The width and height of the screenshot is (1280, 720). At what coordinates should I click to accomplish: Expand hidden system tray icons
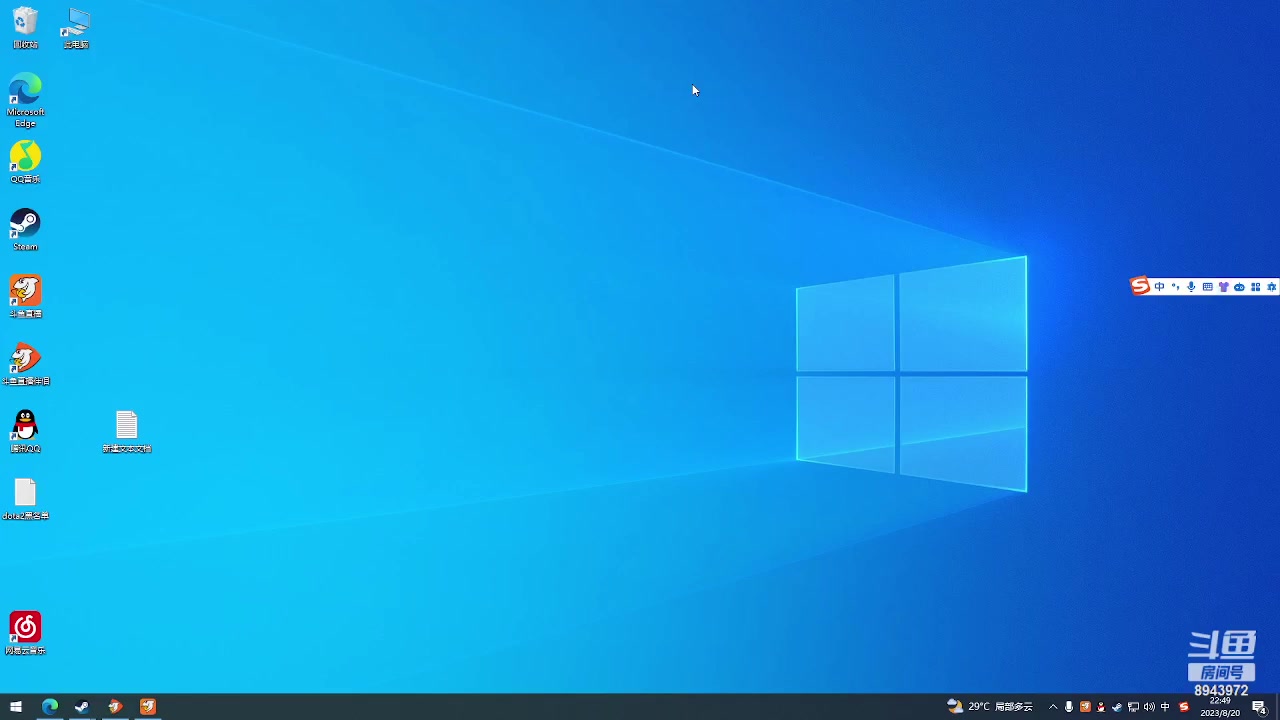click(1053, 707)
